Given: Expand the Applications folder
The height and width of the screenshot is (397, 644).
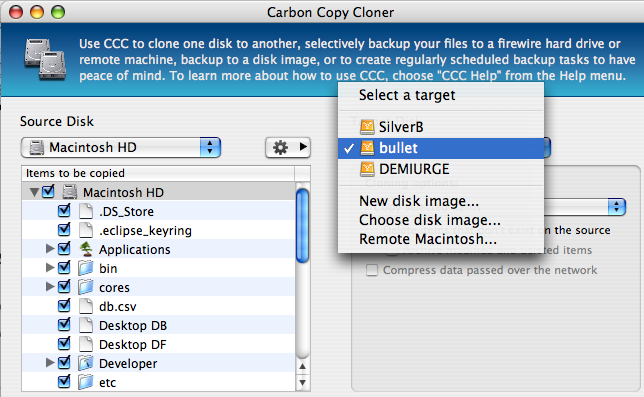Looking at the screenshot, I should coord(50,248).
